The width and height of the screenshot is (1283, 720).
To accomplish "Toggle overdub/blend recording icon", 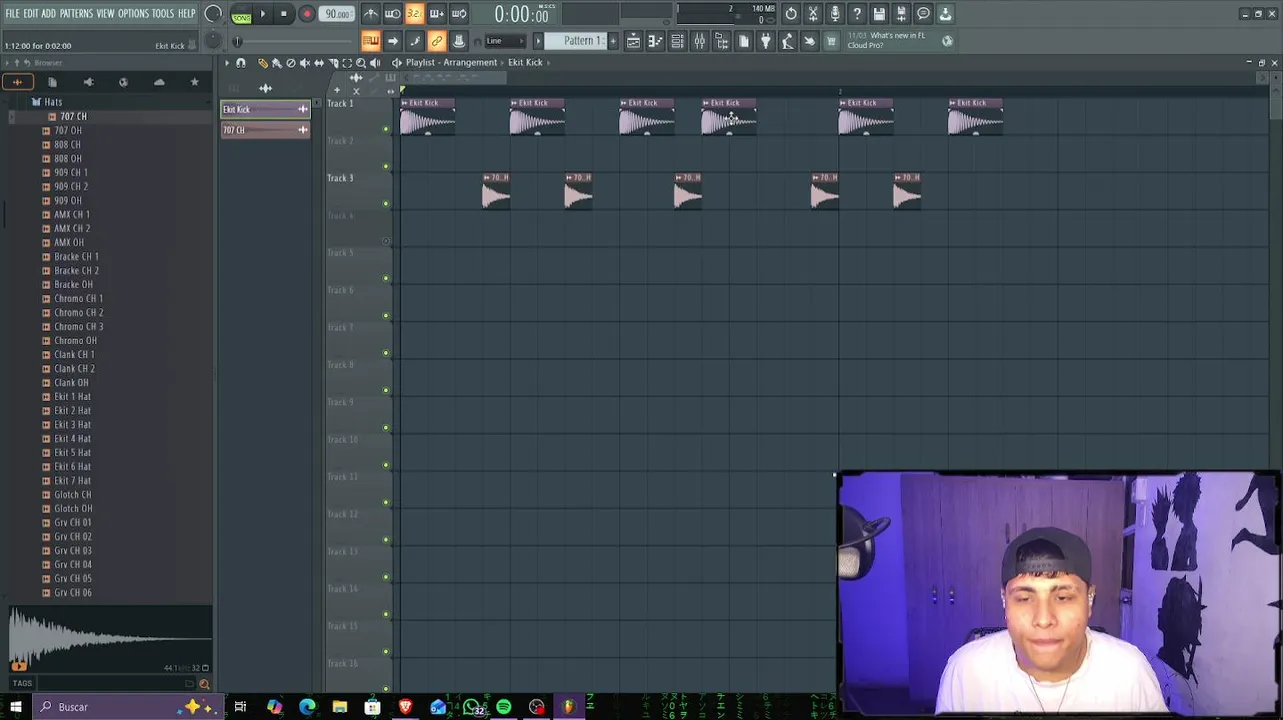I will click(436, 14).
